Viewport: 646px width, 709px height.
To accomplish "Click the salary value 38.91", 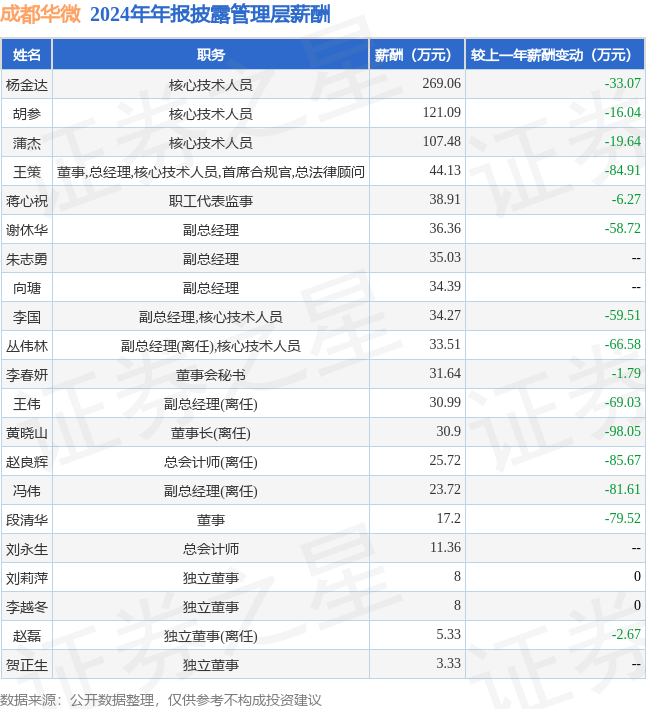I will click(x=445, y=199).
